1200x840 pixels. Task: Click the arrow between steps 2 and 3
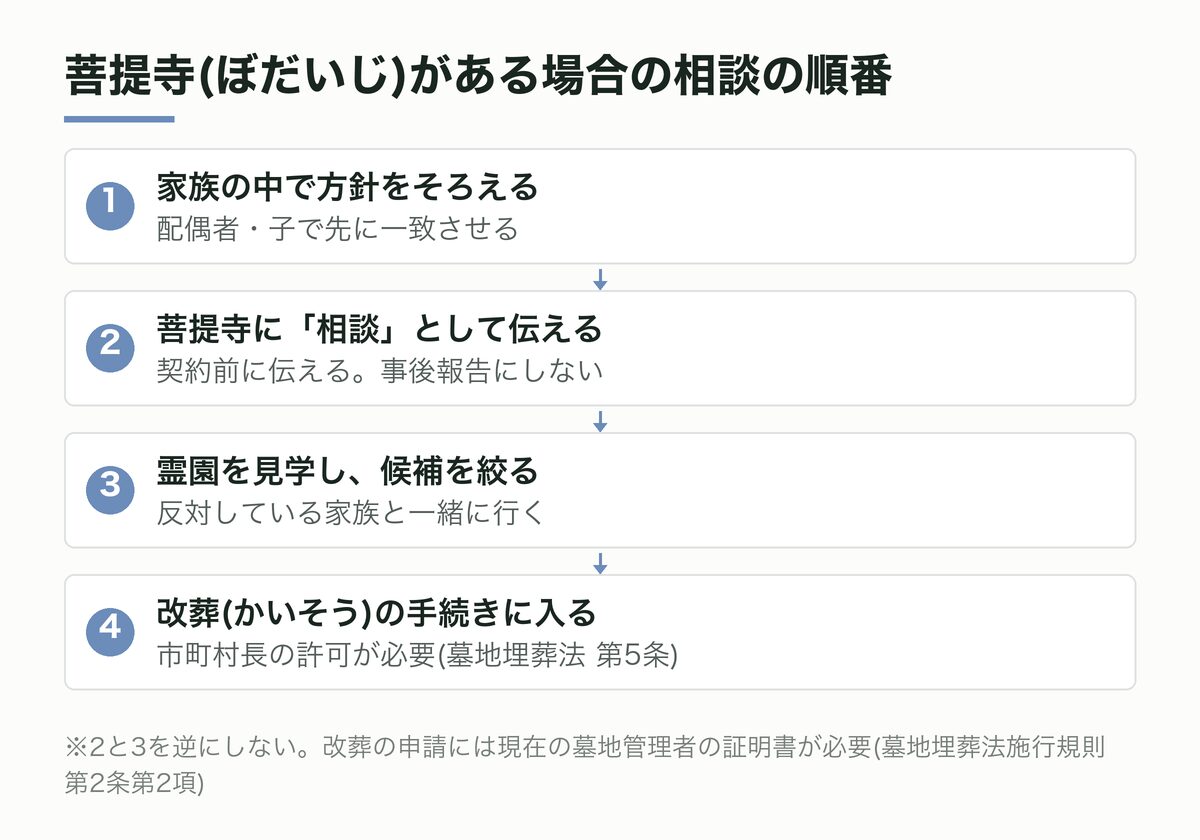(x=600, y=421)
